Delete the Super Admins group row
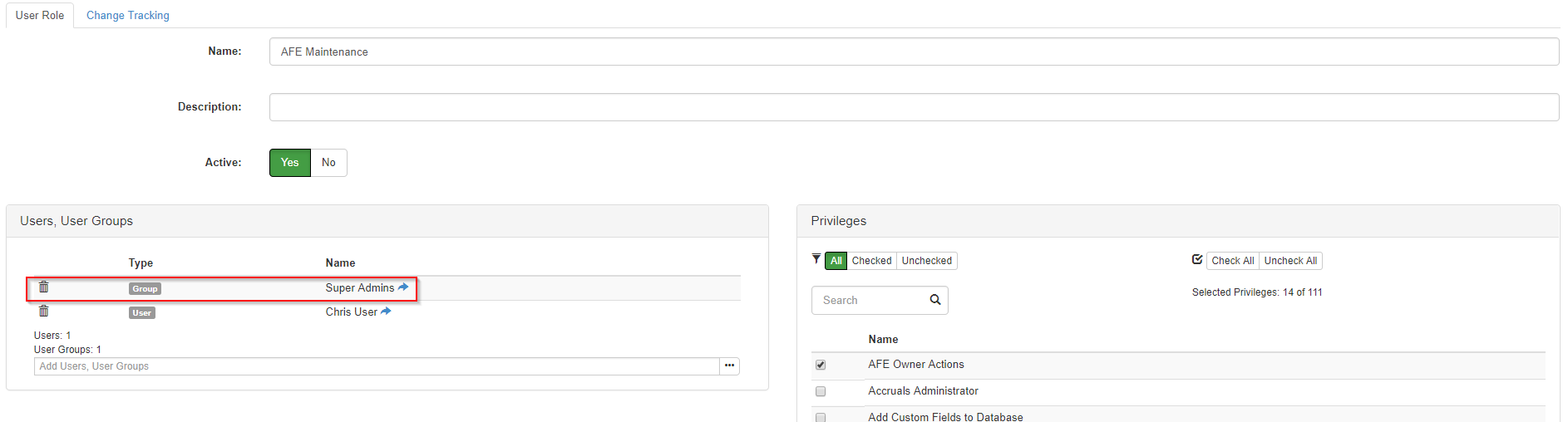 pos(44,287)
